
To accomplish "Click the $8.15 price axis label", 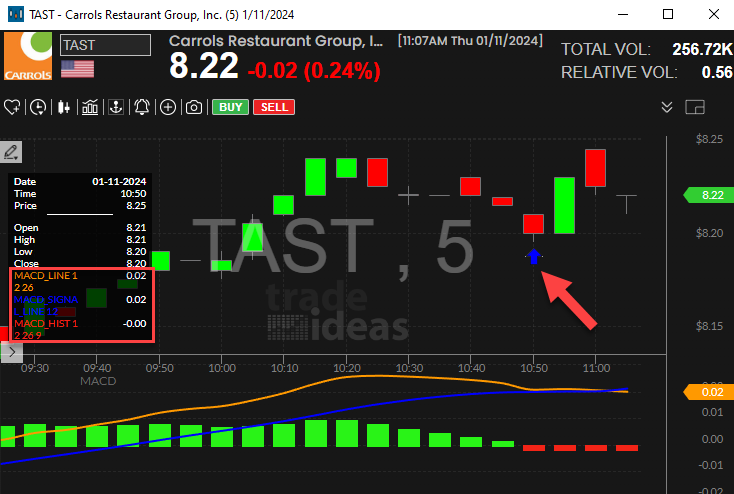I will click(709, 326).
